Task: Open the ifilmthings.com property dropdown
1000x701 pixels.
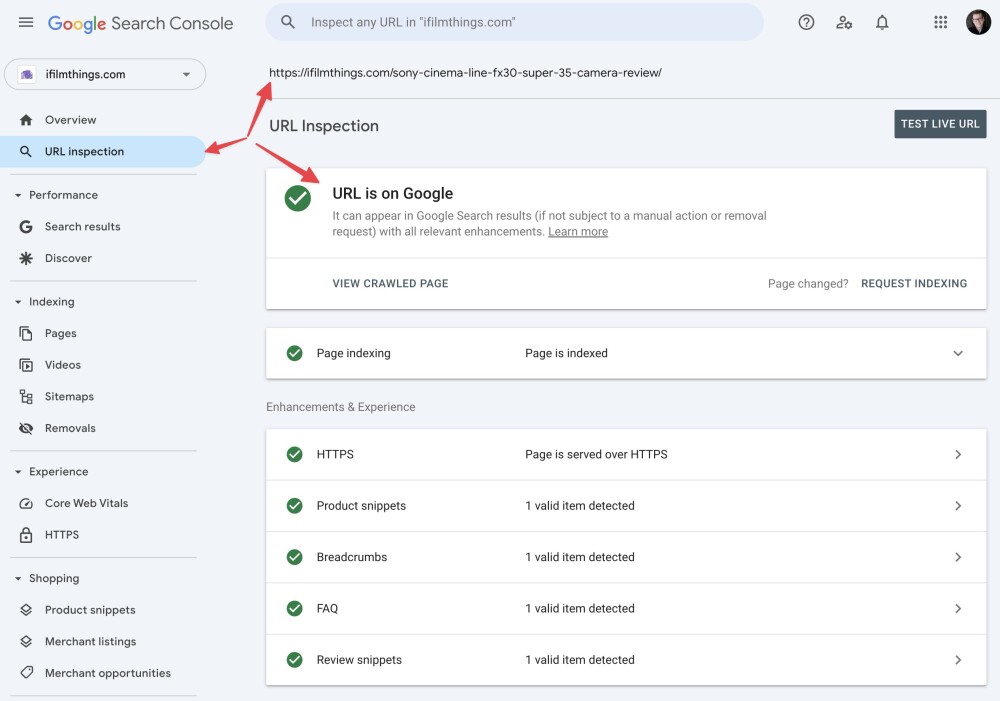Action: click(105, 75)
